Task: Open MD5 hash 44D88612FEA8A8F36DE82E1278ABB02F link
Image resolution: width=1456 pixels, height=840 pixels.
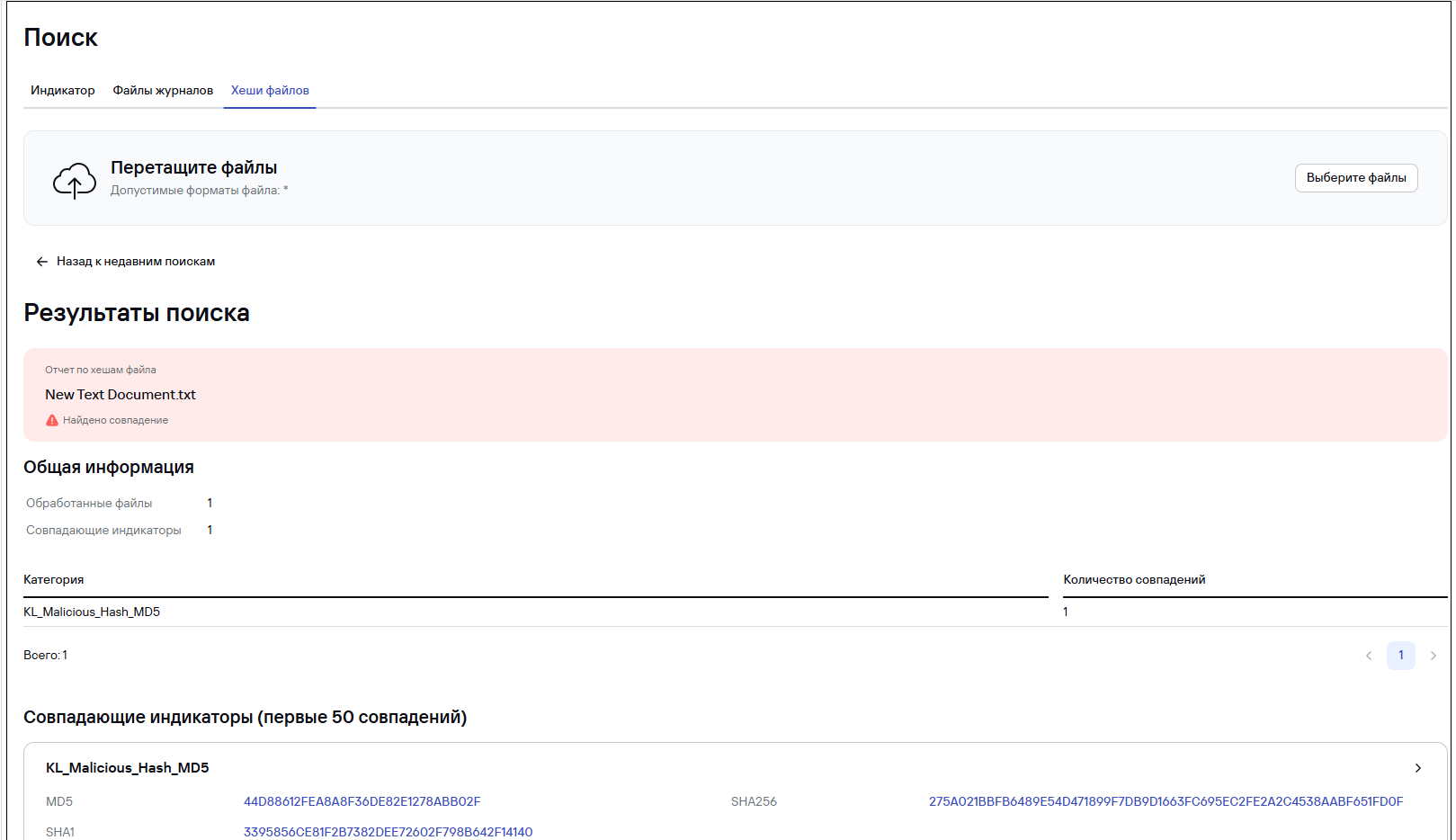Action: pyautogui.click(x=362, y=801)
